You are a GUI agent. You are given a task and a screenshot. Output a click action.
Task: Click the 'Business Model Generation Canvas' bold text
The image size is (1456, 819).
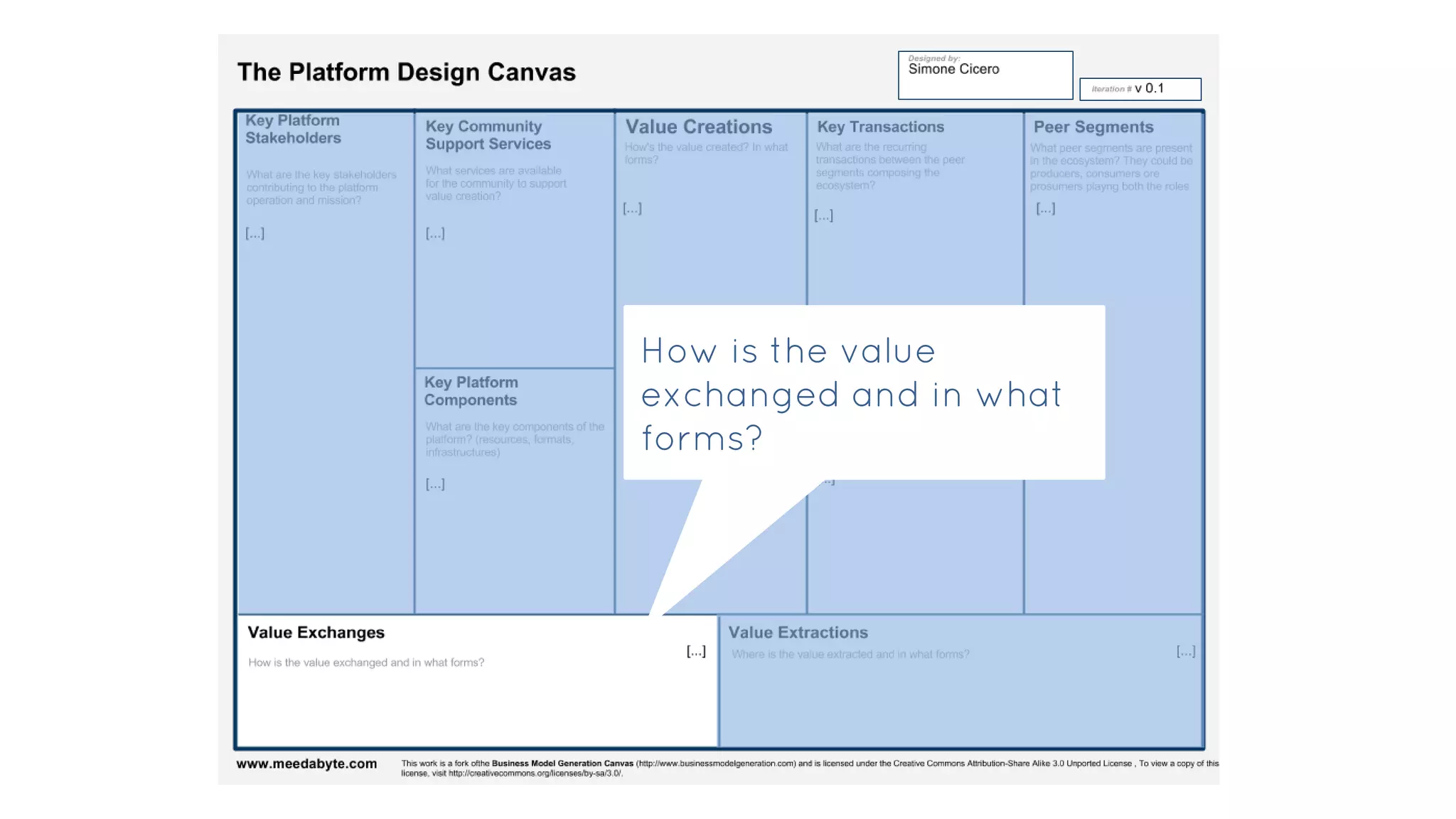562,764
